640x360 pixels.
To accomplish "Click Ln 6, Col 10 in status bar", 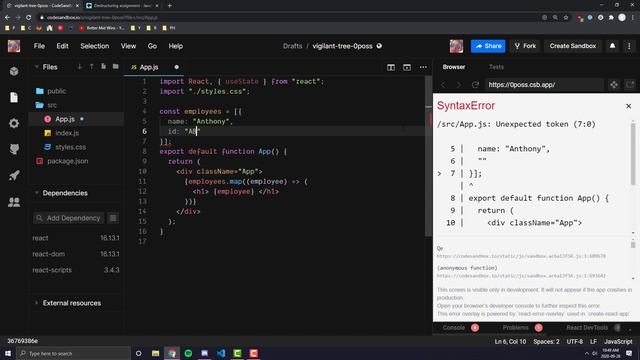I will (510, 342).
